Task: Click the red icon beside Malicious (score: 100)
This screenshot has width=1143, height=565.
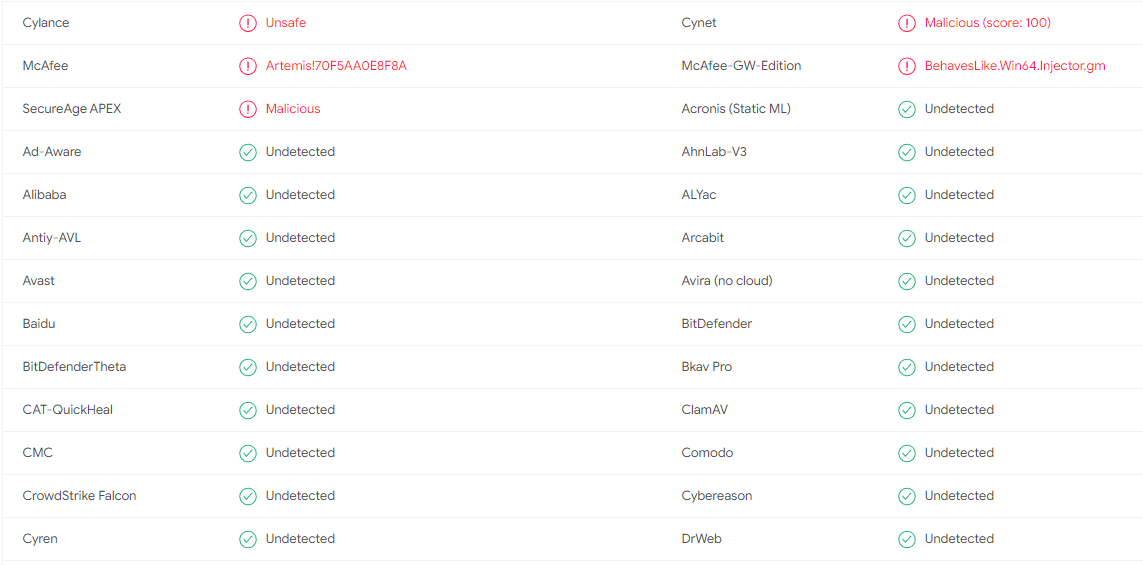Action: [907, 23]
